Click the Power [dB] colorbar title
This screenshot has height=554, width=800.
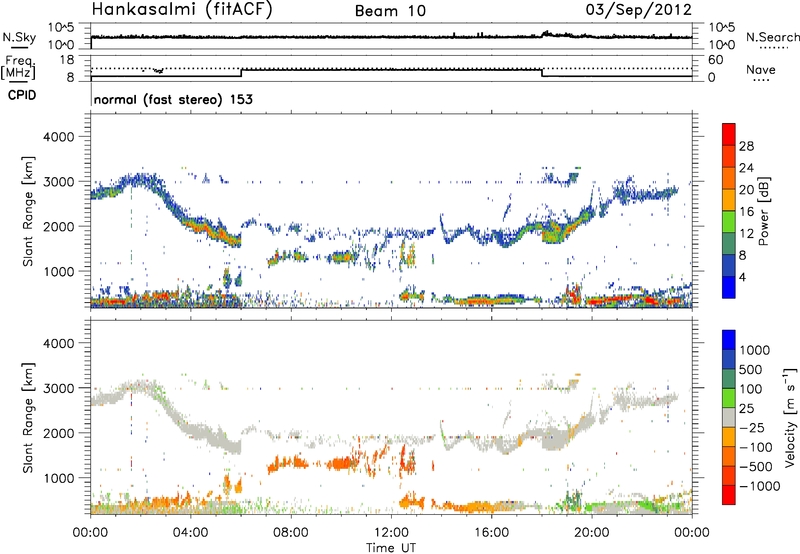tap(763, 211)
